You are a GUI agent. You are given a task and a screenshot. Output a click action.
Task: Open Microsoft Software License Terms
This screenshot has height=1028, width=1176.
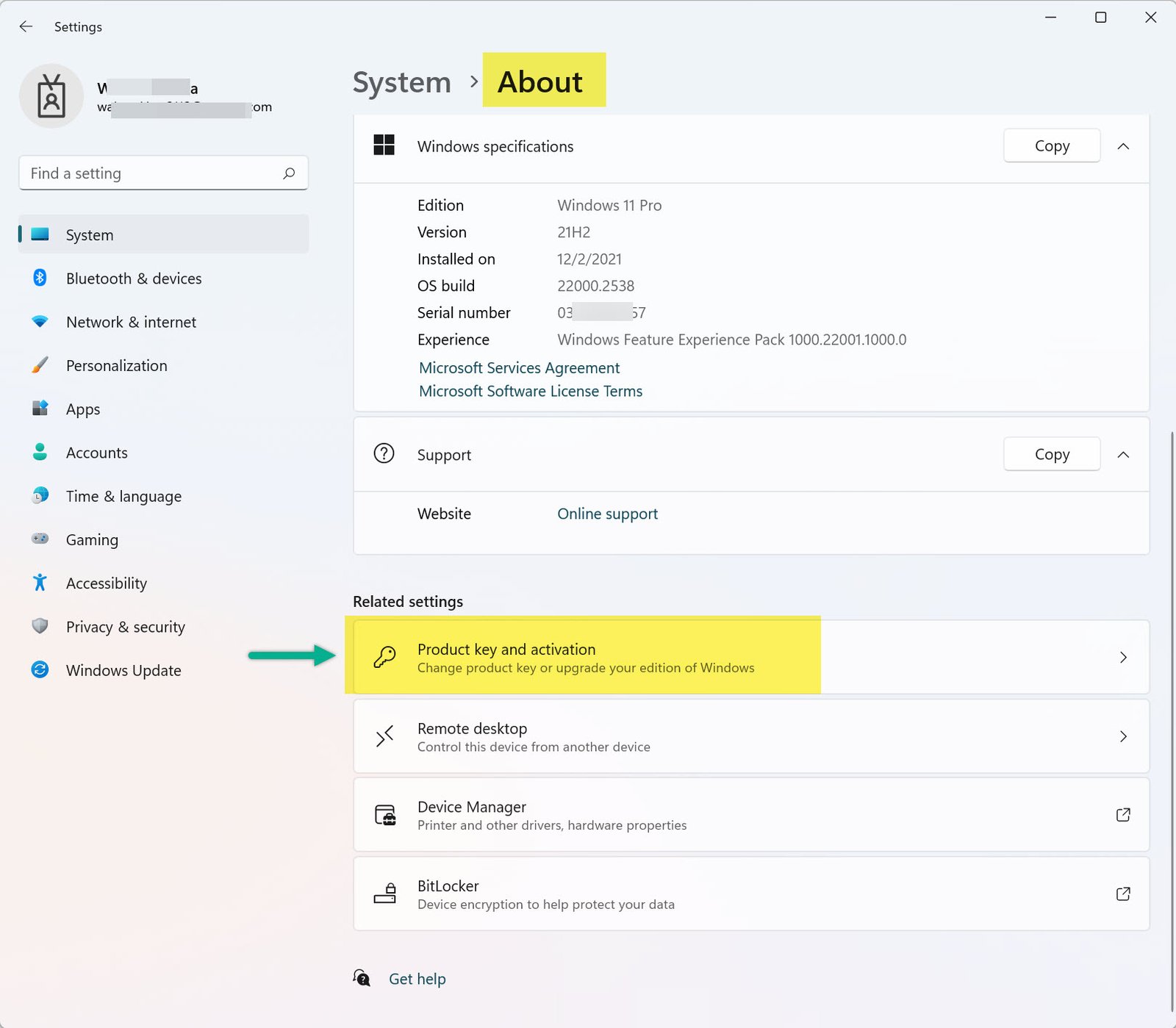531,391
